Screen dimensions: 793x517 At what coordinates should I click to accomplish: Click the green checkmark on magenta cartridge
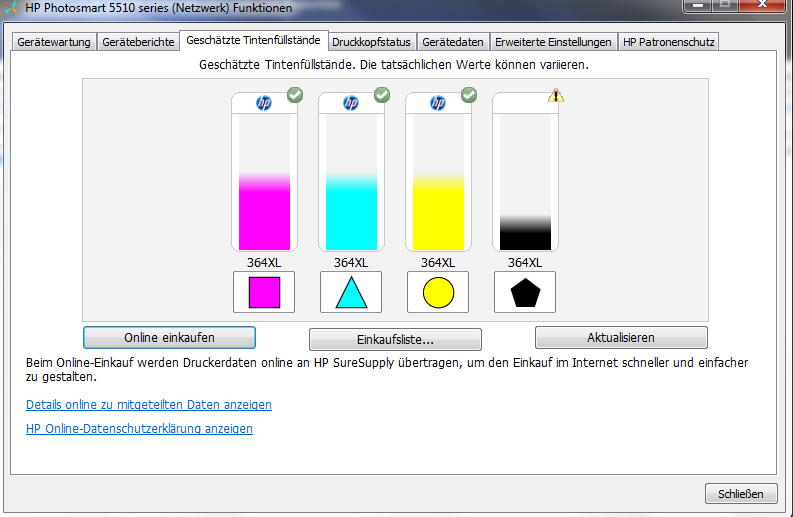click(295, 95)
